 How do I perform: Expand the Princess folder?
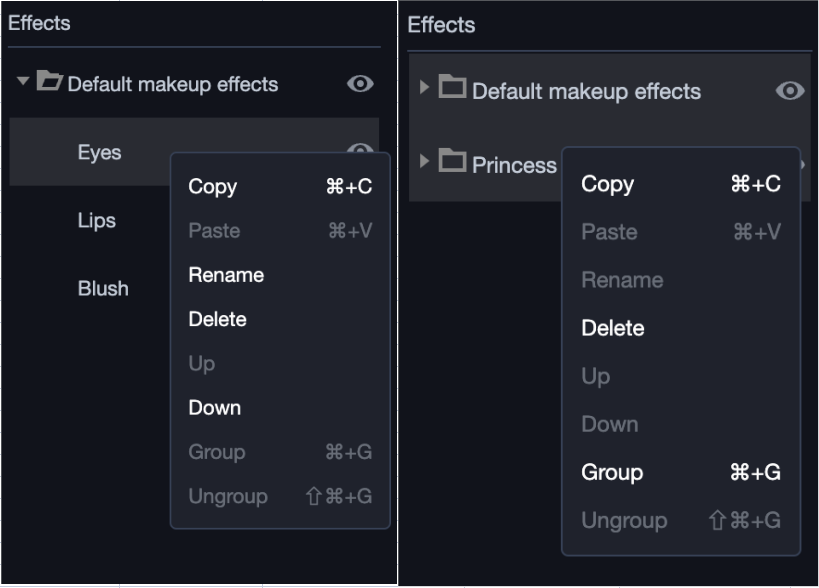coord(424,162)
